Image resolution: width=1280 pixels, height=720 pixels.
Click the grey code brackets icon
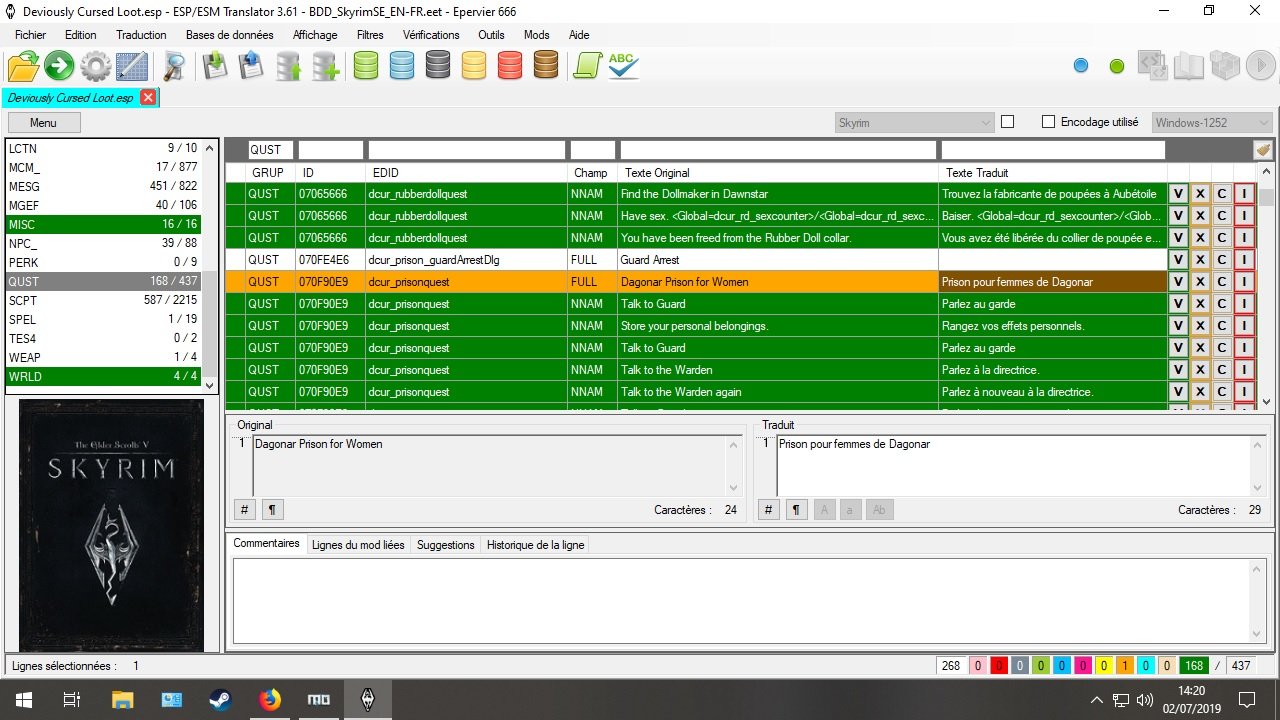(1153, 67)
